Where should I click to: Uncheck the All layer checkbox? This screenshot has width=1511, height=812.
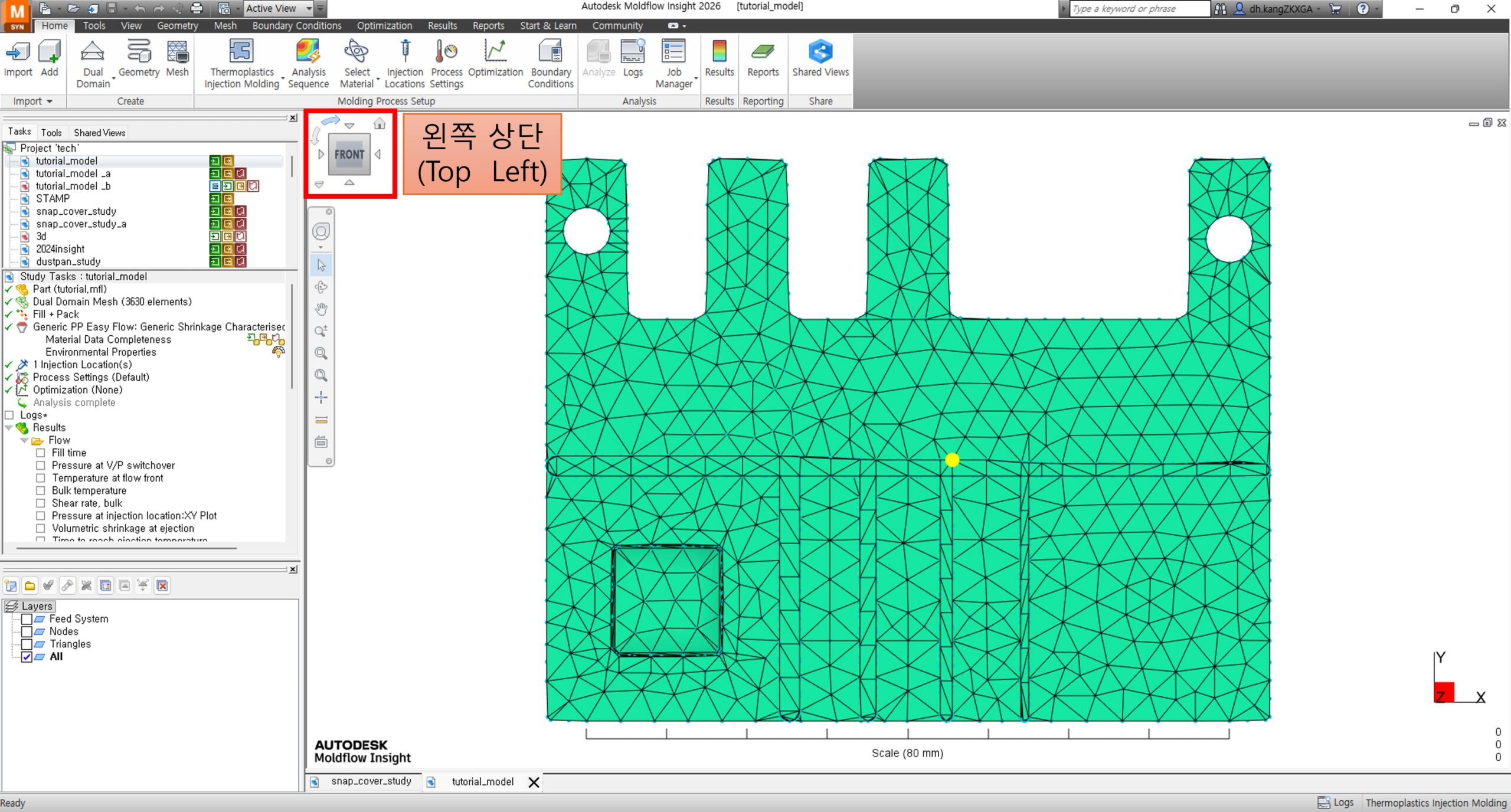[x=27, y=657]
